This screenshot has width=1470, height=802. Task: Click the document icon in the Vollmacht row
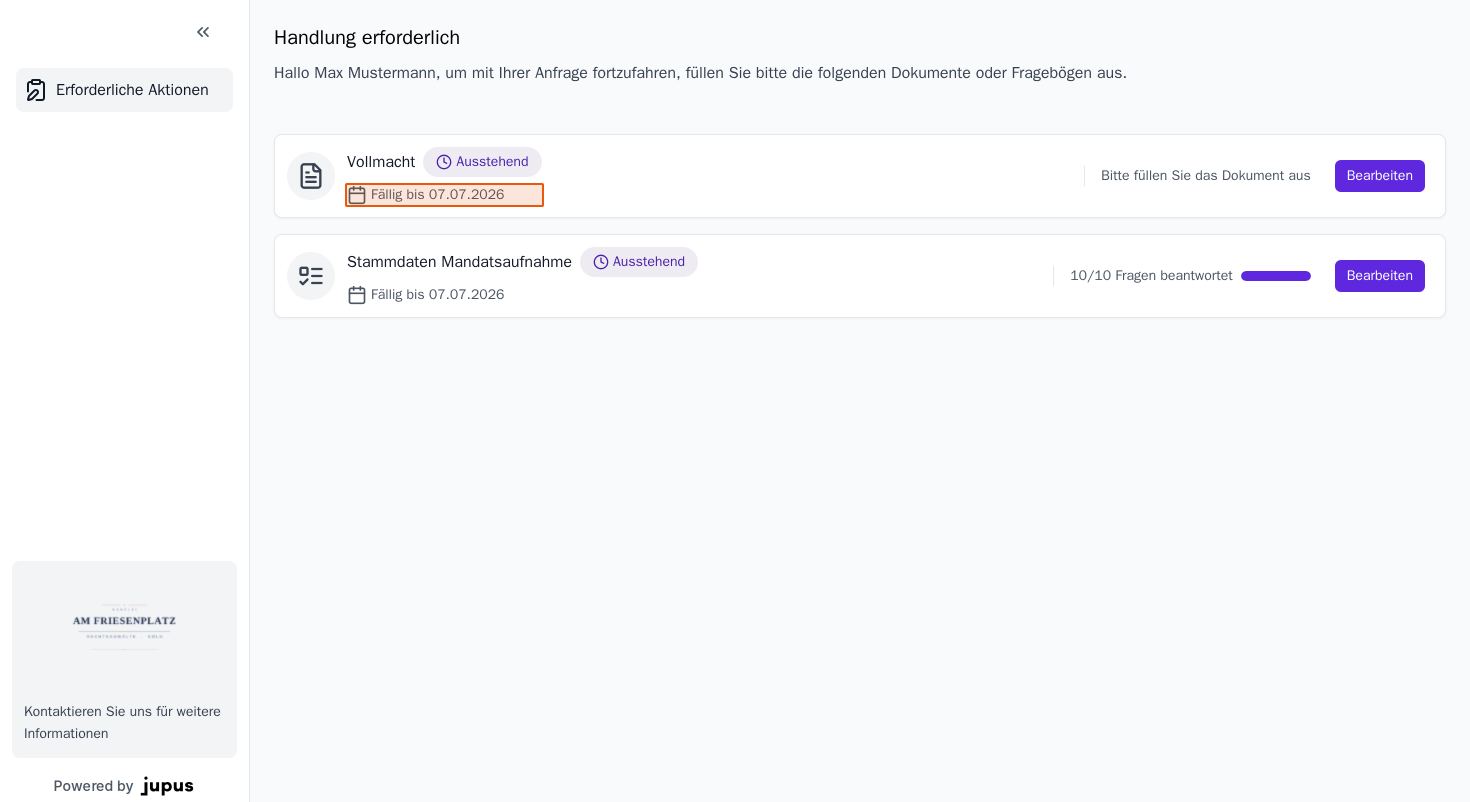[311, 176]
